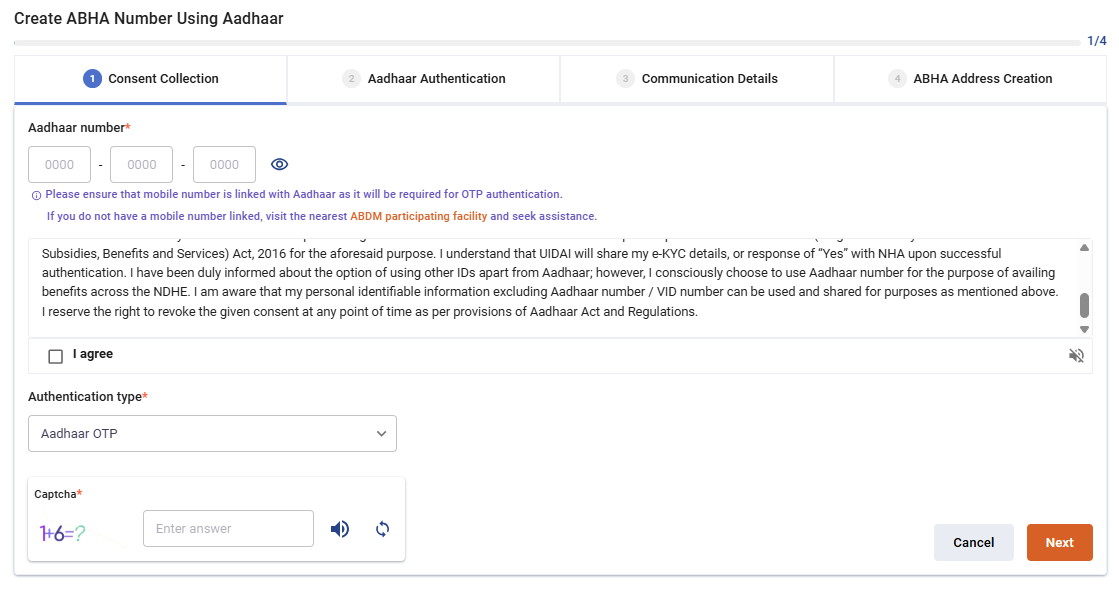Open the Communication Details tab
Image resolution: width=1119 pixels, height=593 pixels.
(697, 78)
